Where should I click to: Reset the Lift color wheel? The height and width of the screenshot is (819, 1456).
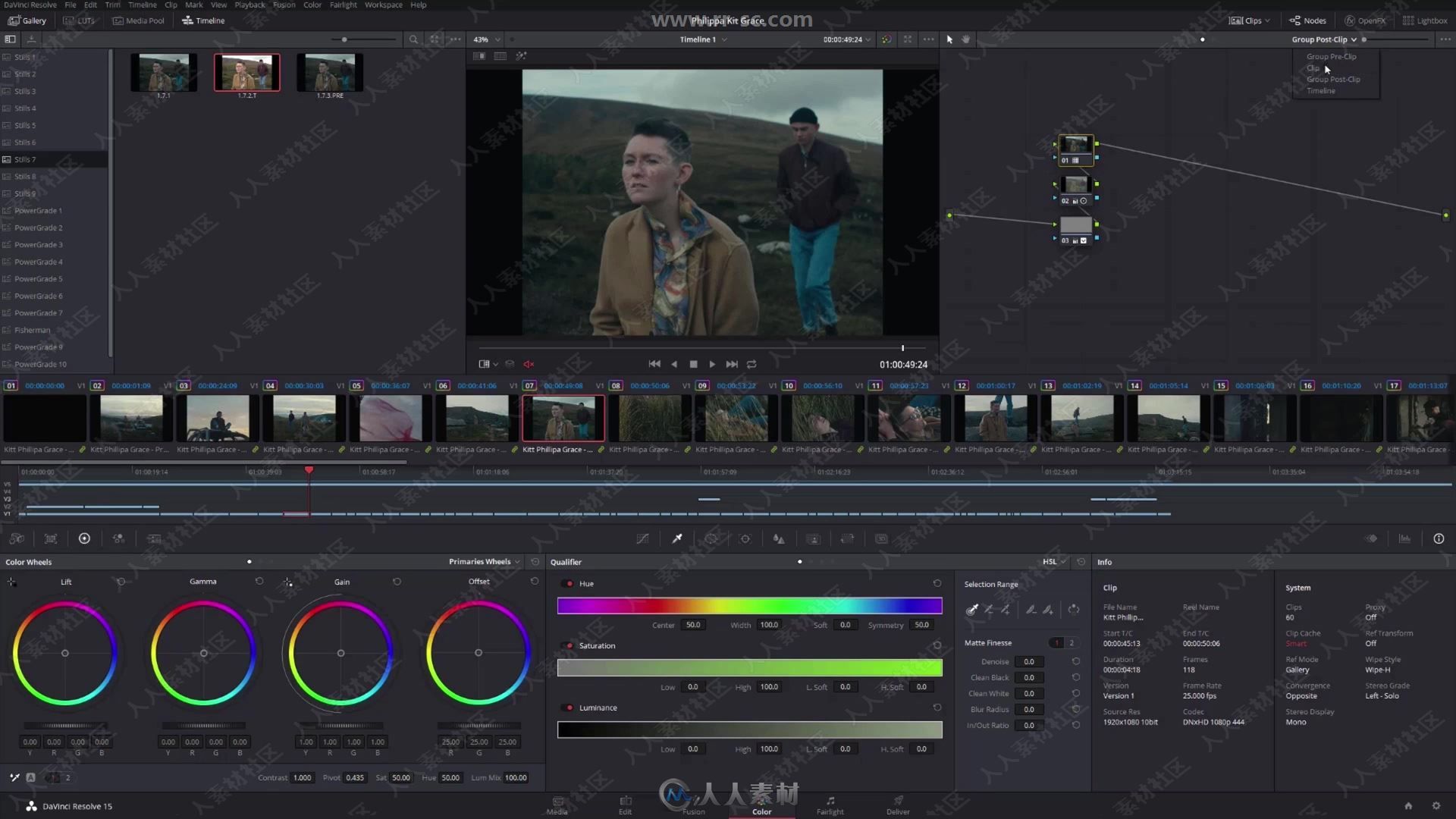coord(121,582)
